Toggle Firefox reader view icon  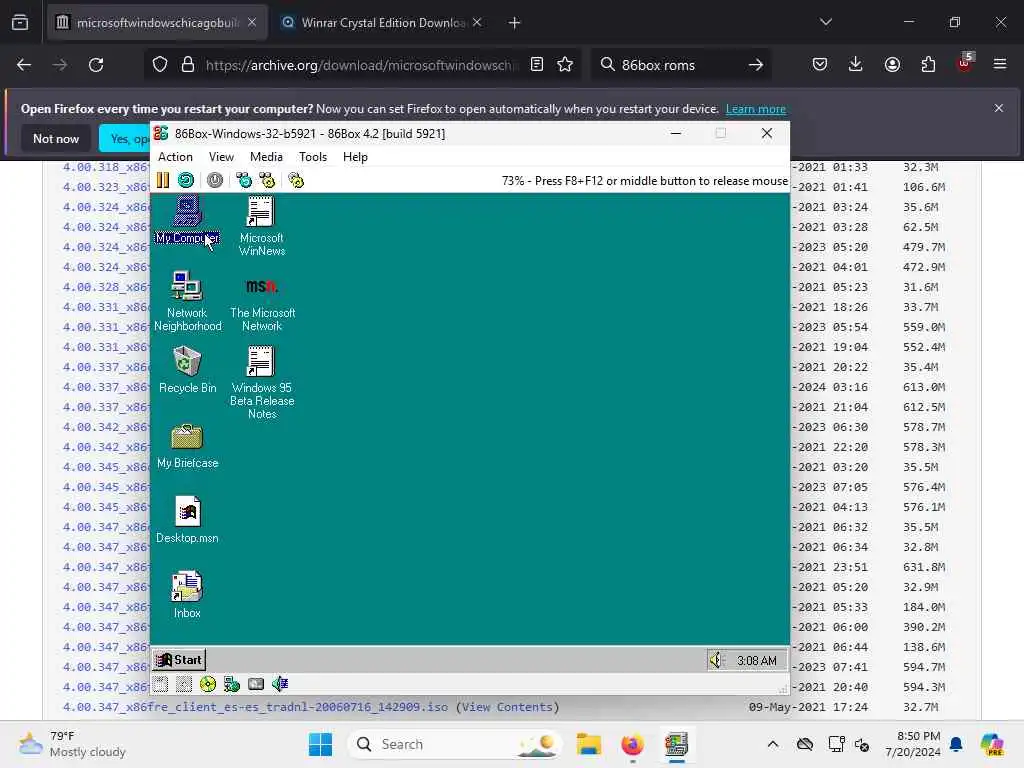pyautogui.click(x=537, y=64)
